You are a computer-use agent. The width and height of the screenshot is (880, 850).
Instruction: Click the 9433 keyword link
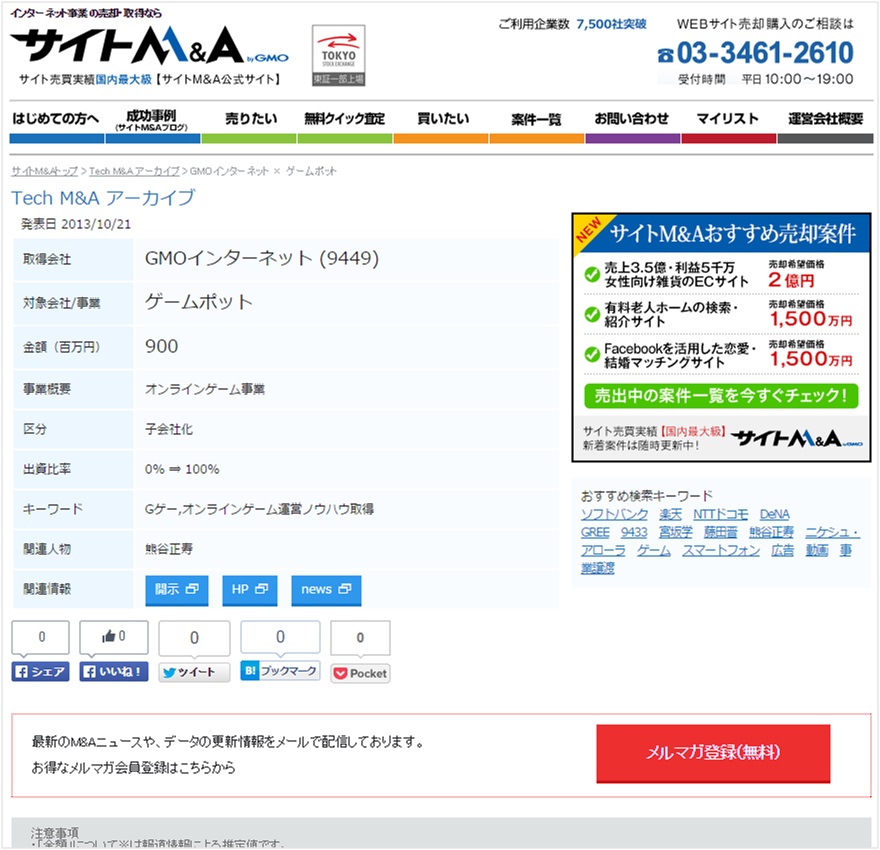click(634, 532)
